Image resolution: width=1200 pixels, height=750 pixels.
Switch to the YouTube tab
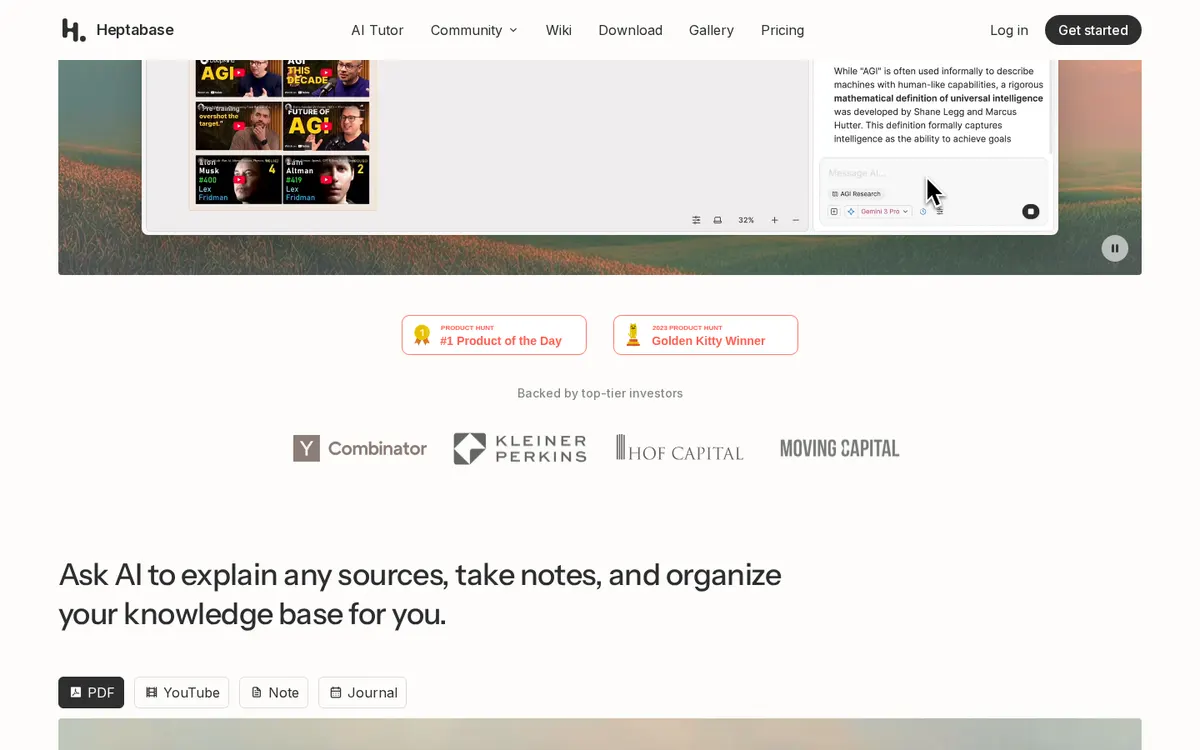pyautogui.click(x=182, y=692)
